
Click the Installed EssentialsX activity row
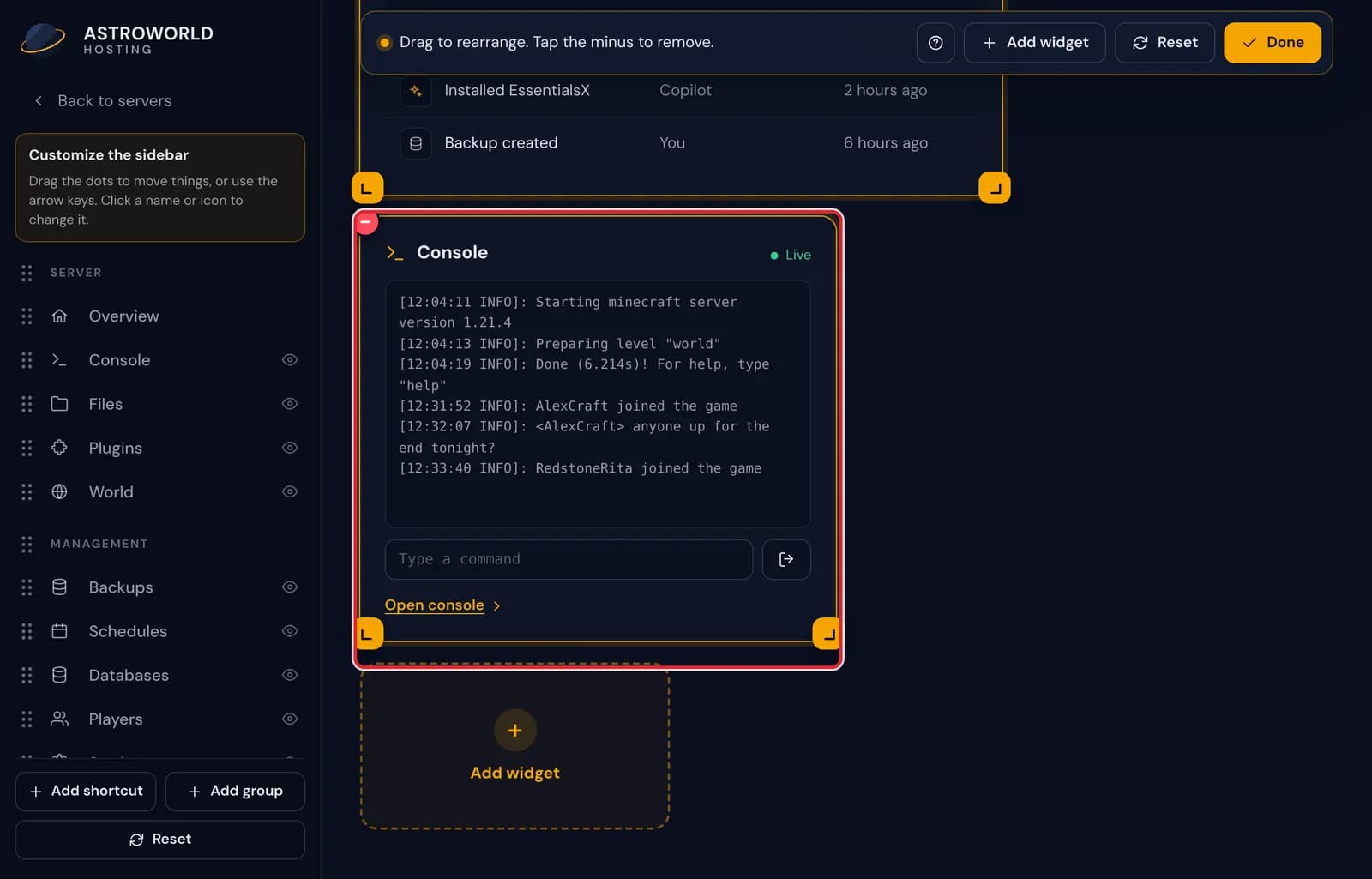[x=681, y=91]
